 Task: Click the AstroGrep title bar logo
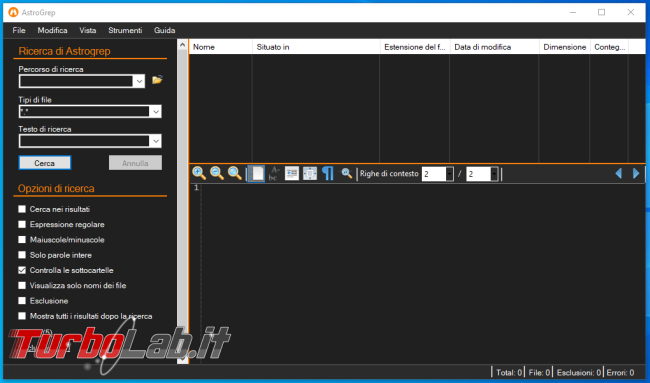13,12
